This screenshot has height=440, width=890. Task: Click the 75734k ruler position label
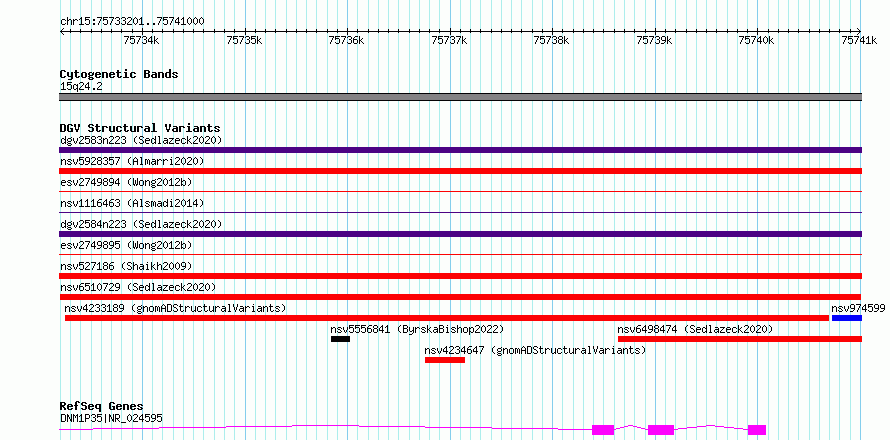click(141, 40)
